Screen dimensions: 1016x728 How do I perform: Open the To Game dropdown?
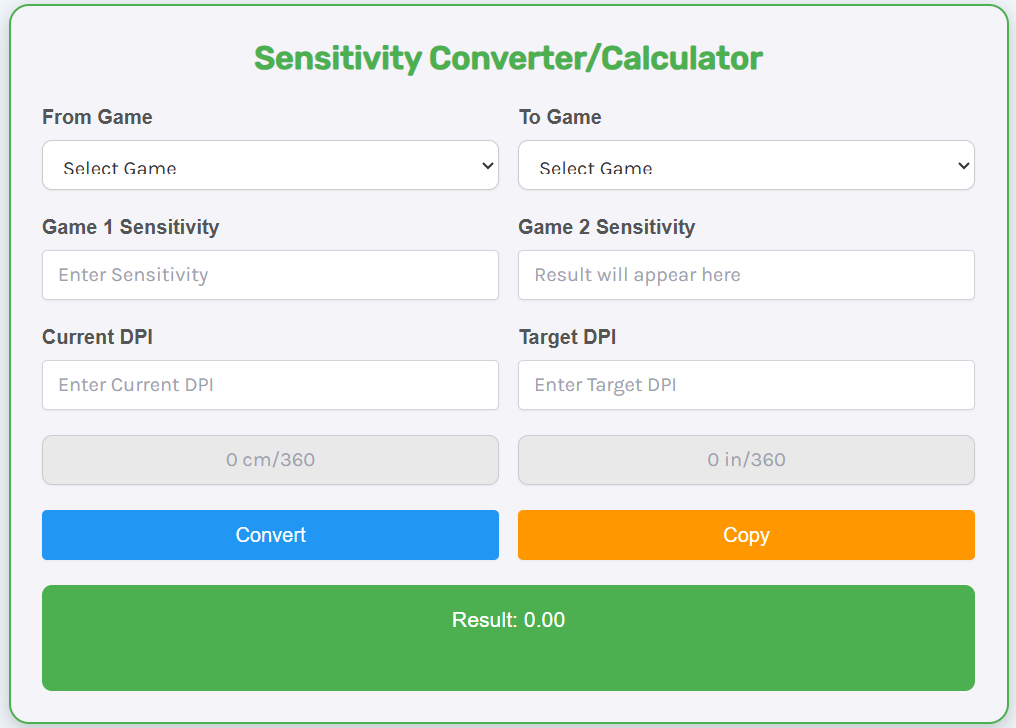click(746, 165)
